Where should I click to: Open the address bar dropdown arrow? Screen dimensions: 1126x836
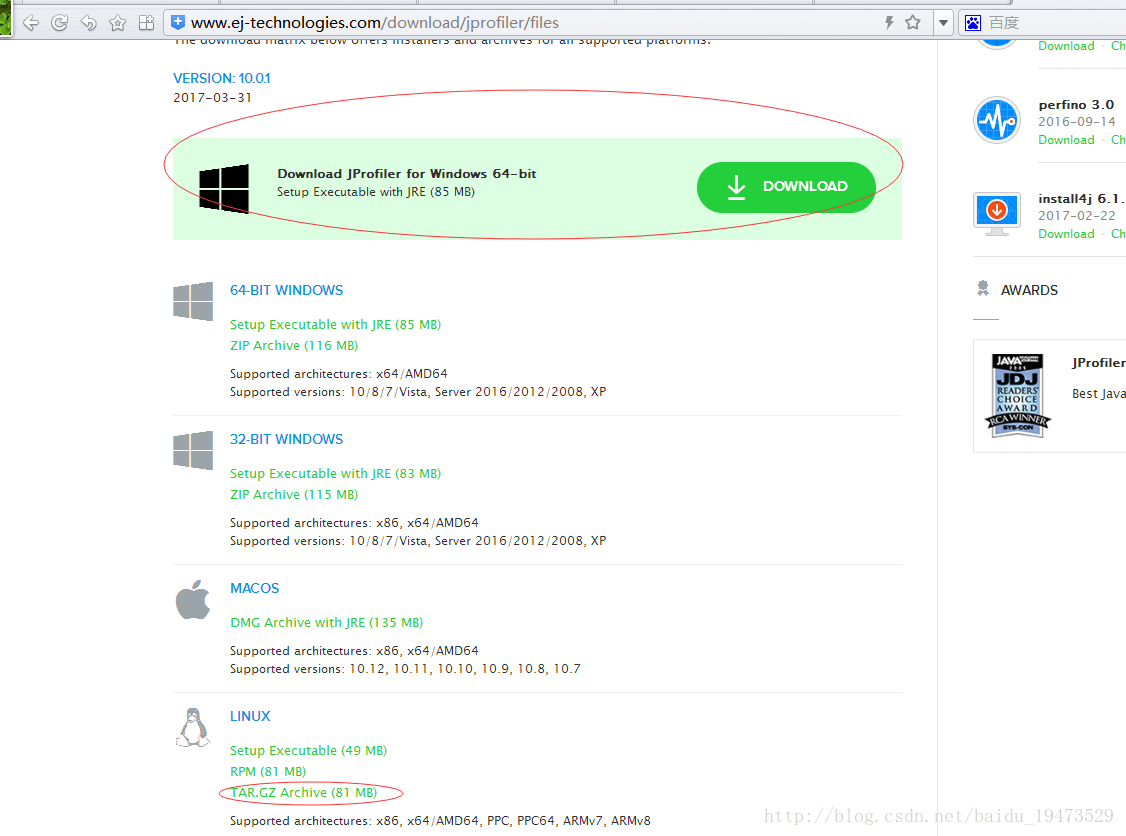point(943,23)
